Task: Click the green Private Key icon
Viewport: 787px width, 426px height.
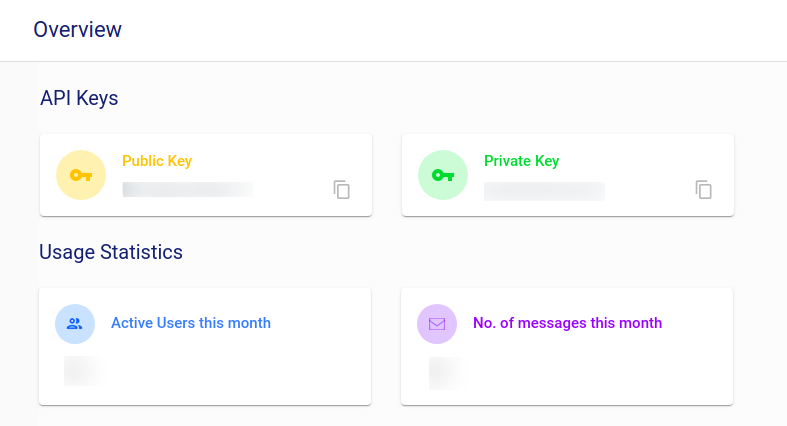Action: (x=443, y=175)
